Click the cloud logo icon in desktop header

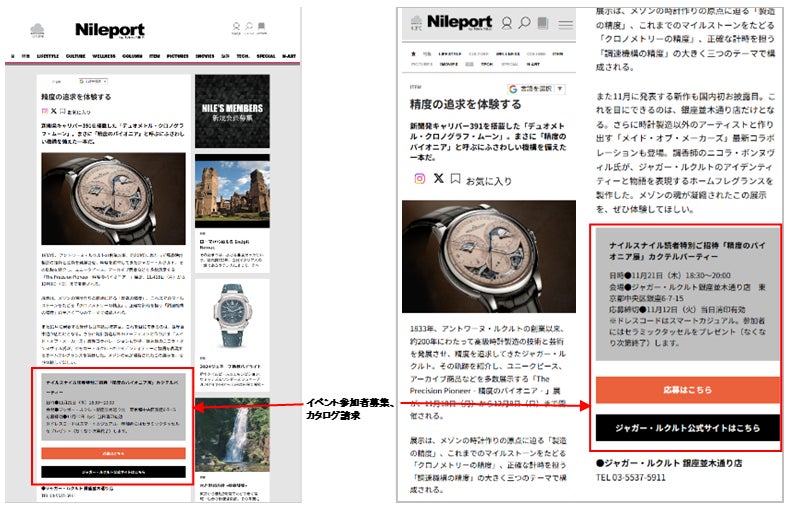(37, 29)
